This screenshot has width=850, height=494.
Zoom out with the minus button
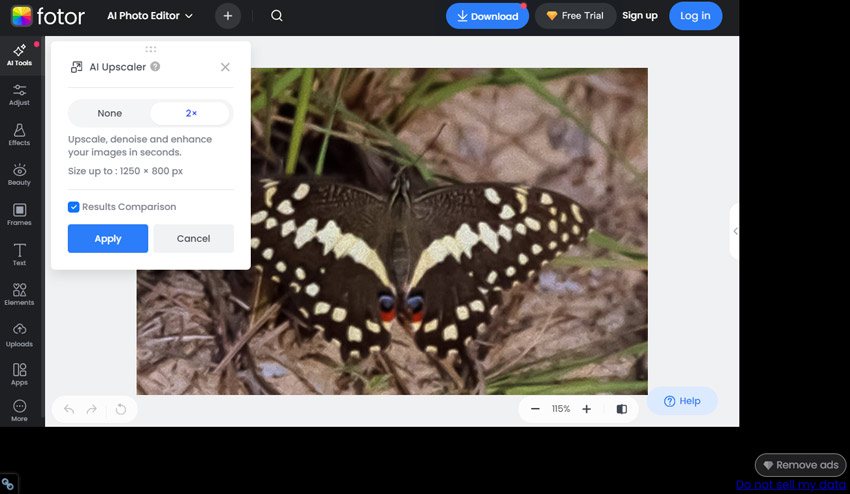(535, 409)
